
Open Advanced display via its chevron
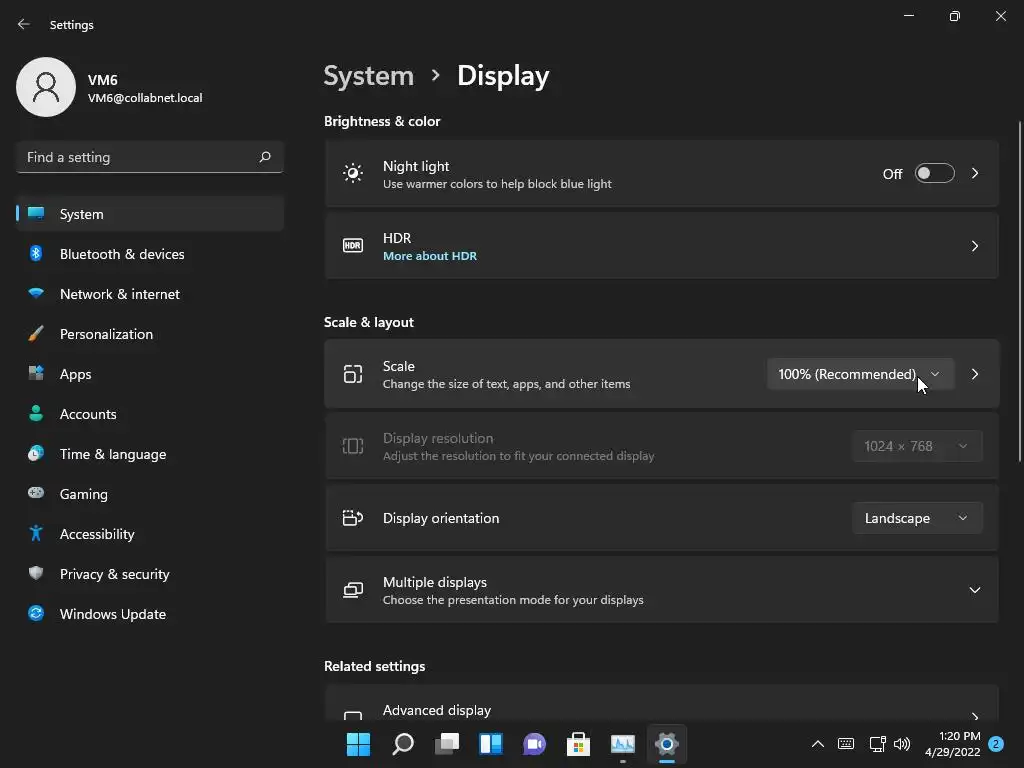[974, 714]
